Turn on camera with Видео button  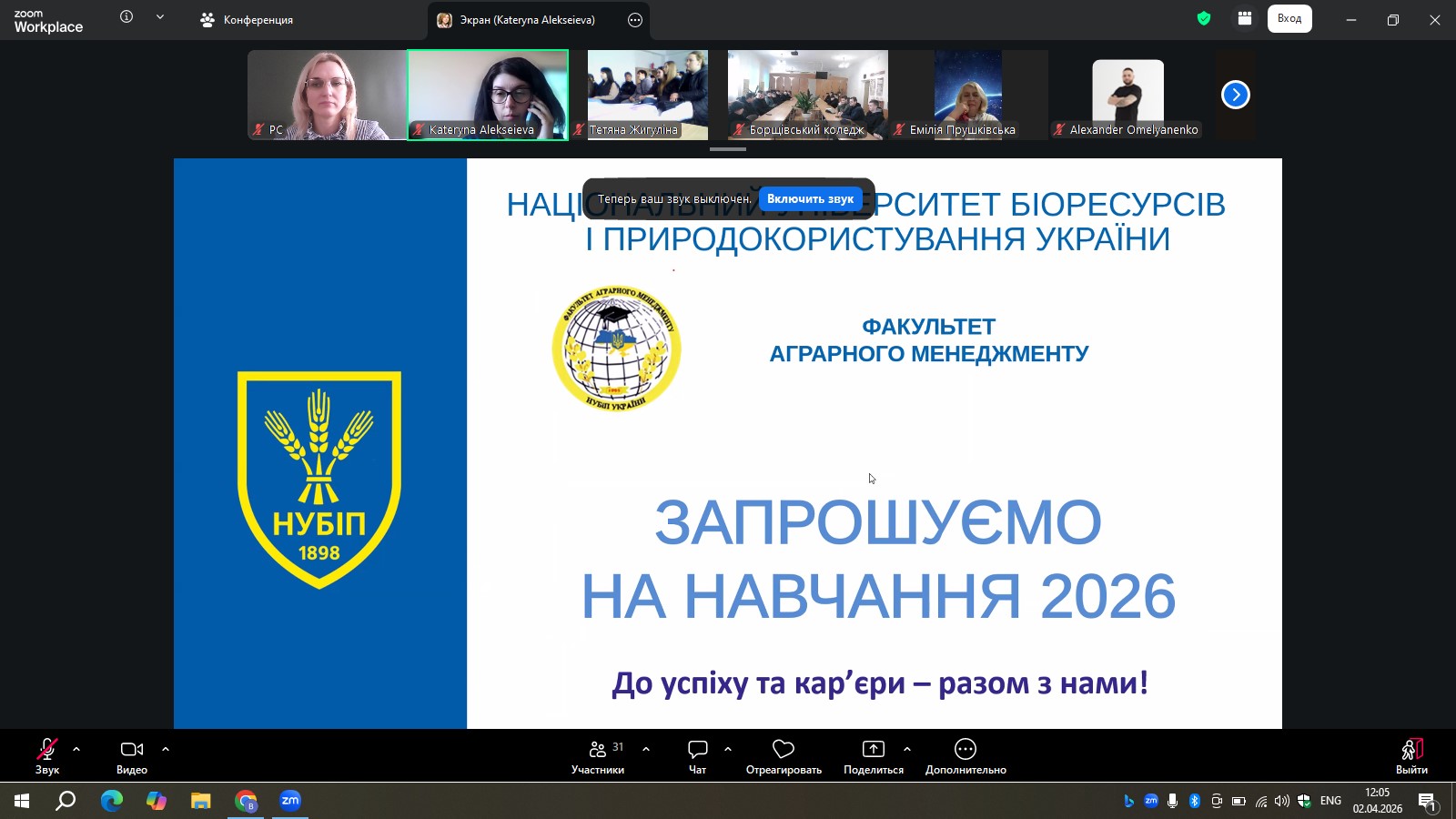point(132,755)
